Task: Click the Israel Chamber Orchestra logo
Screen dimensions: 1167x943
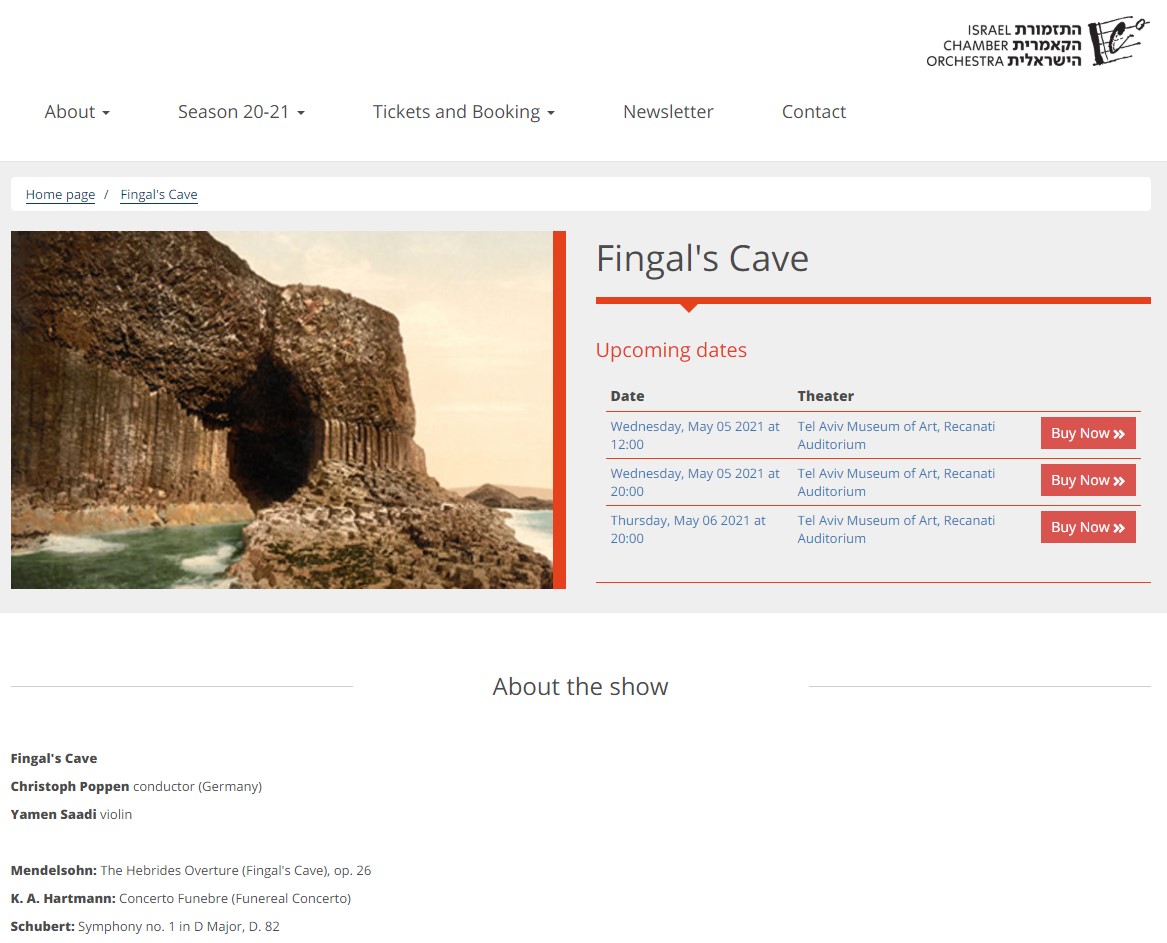Action: pyautogui.click(x=1037, y=43)
